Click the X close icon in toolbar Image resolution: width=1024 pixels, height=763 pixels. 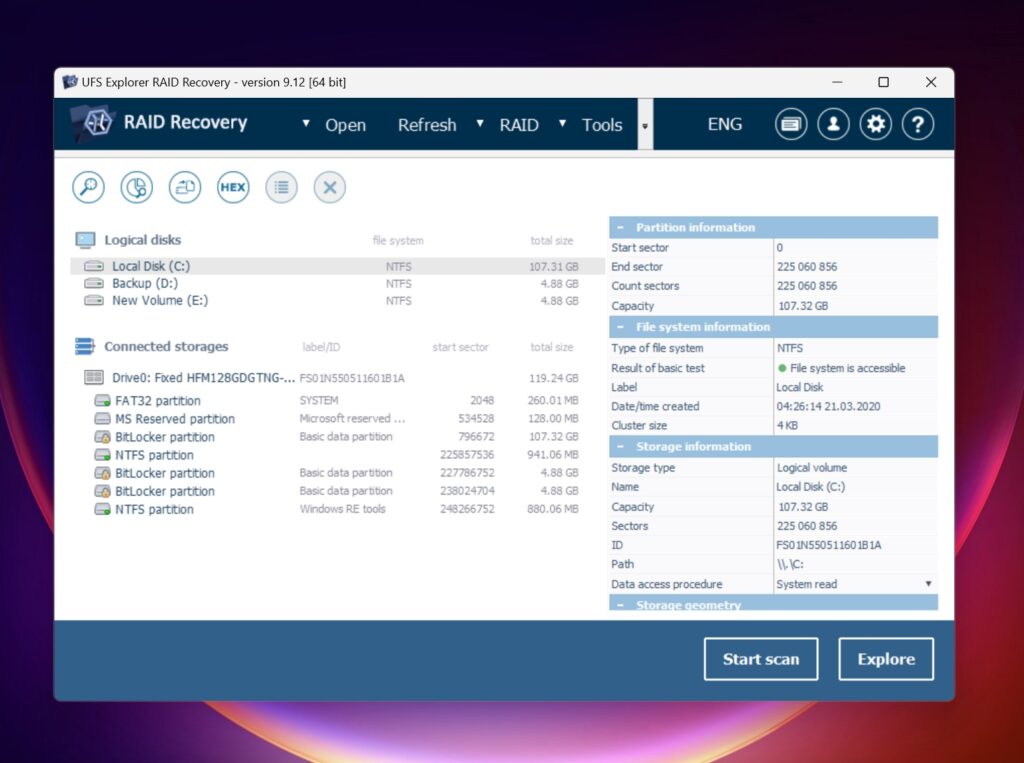(329, 187)
